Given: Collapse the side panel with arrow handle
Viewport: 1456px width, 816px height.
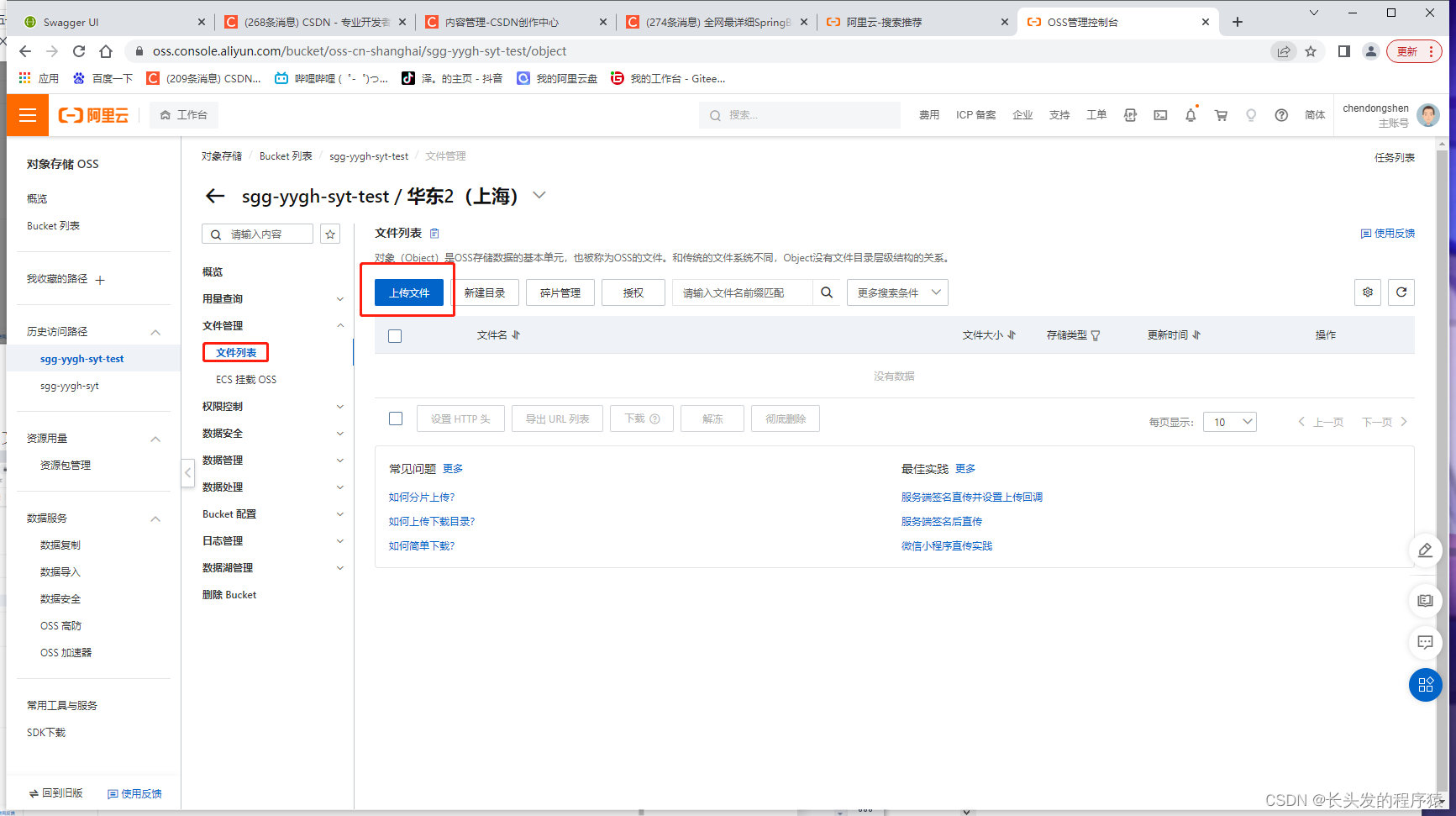Looking at the screenshot, I should 187,472.
